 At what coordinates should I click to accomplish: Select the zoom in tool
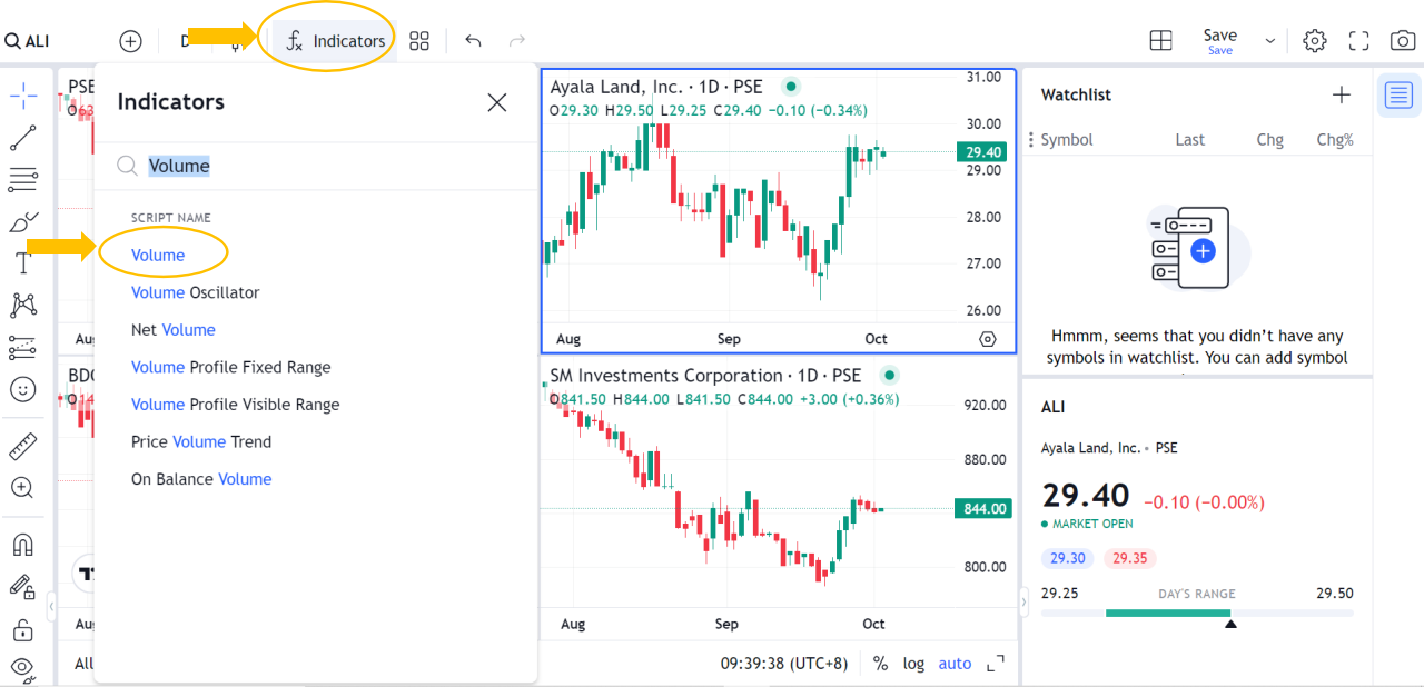[x=23, y=487]
